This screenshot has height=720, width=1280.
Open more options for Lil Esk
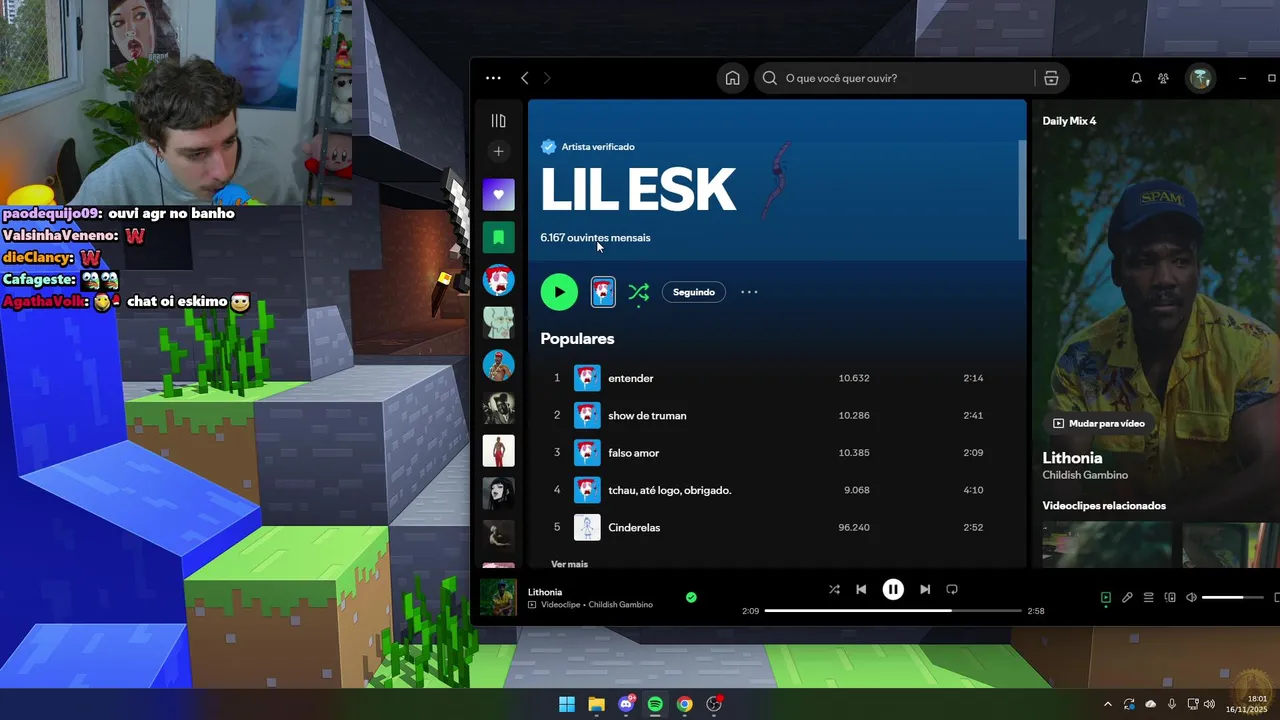coord(749,292)
